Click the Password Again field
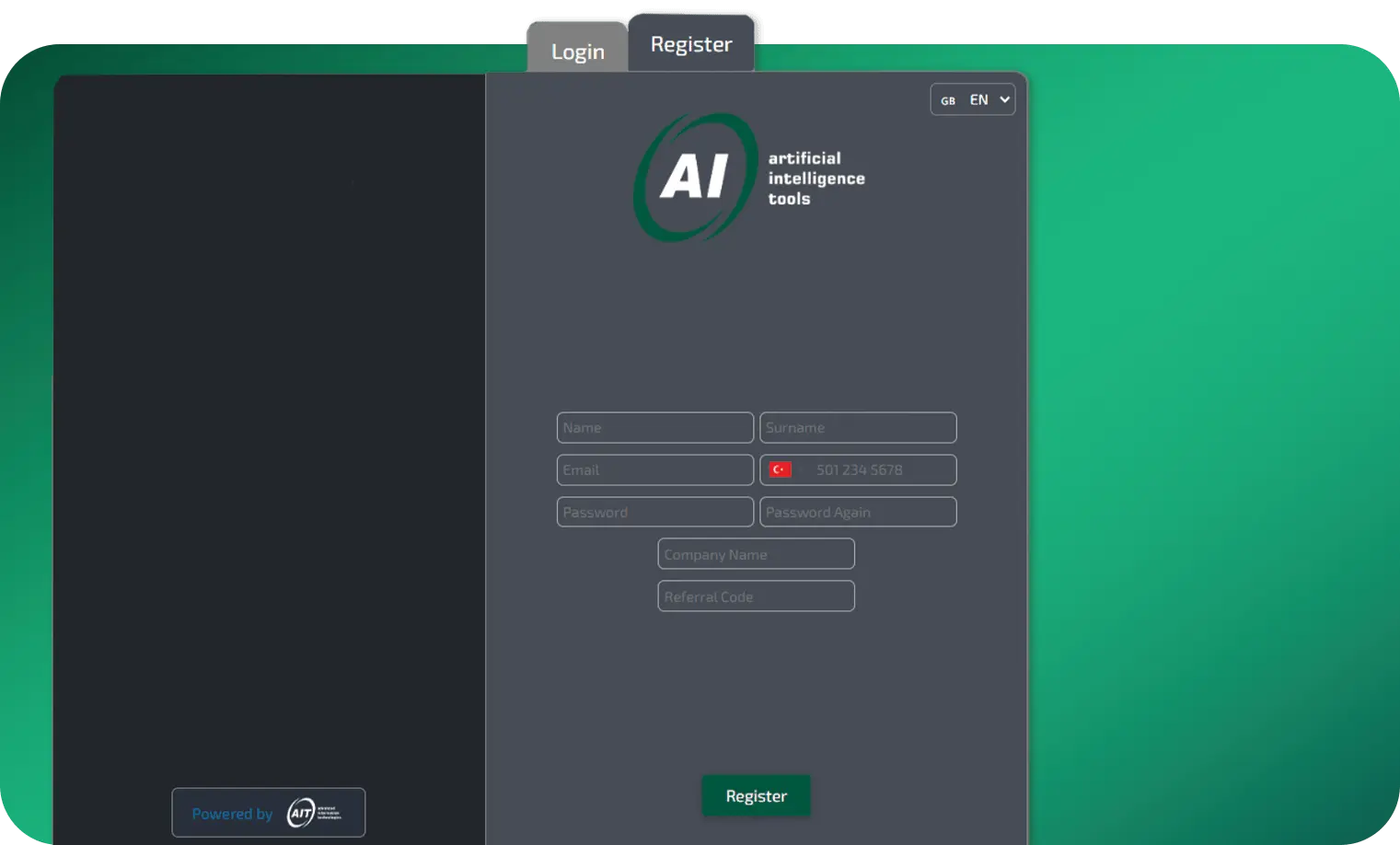The image size is (1400, 845). coord(858,513)
